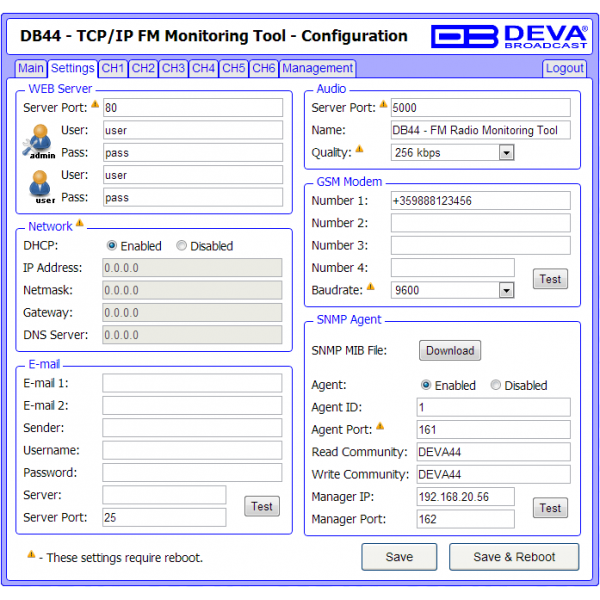600x600 pixels.
Task: Open the CH4 tab
Action: coord(204,68)
